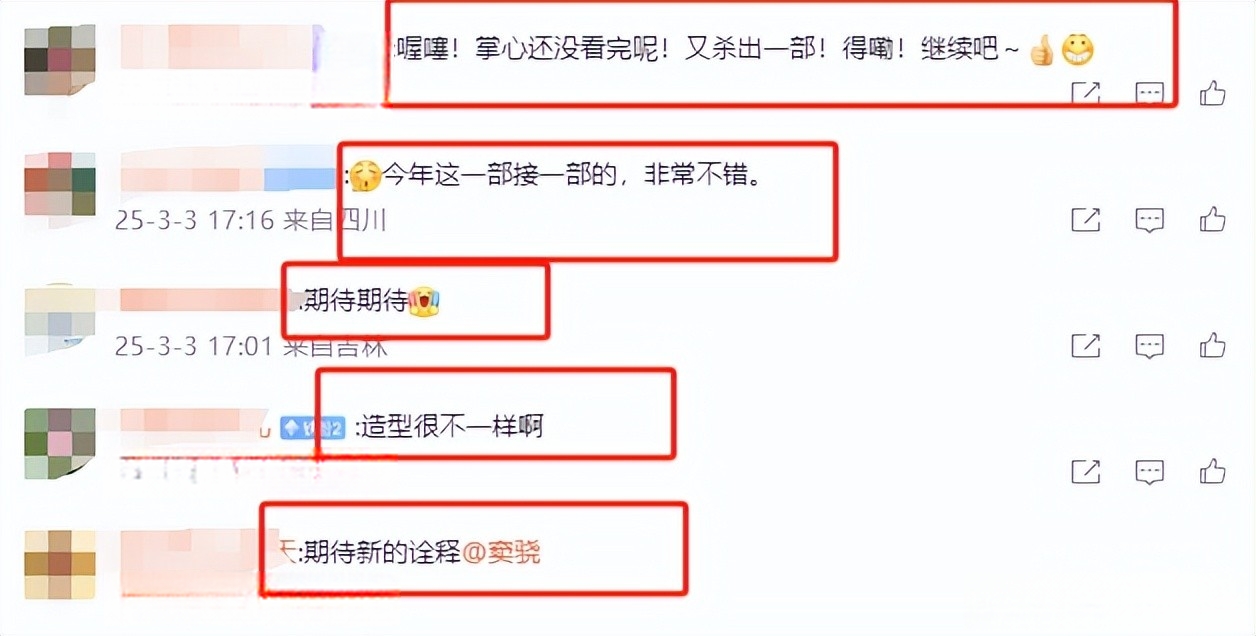Open the member level badge beside 造型很不一样啊

click(x=312, y=427)
